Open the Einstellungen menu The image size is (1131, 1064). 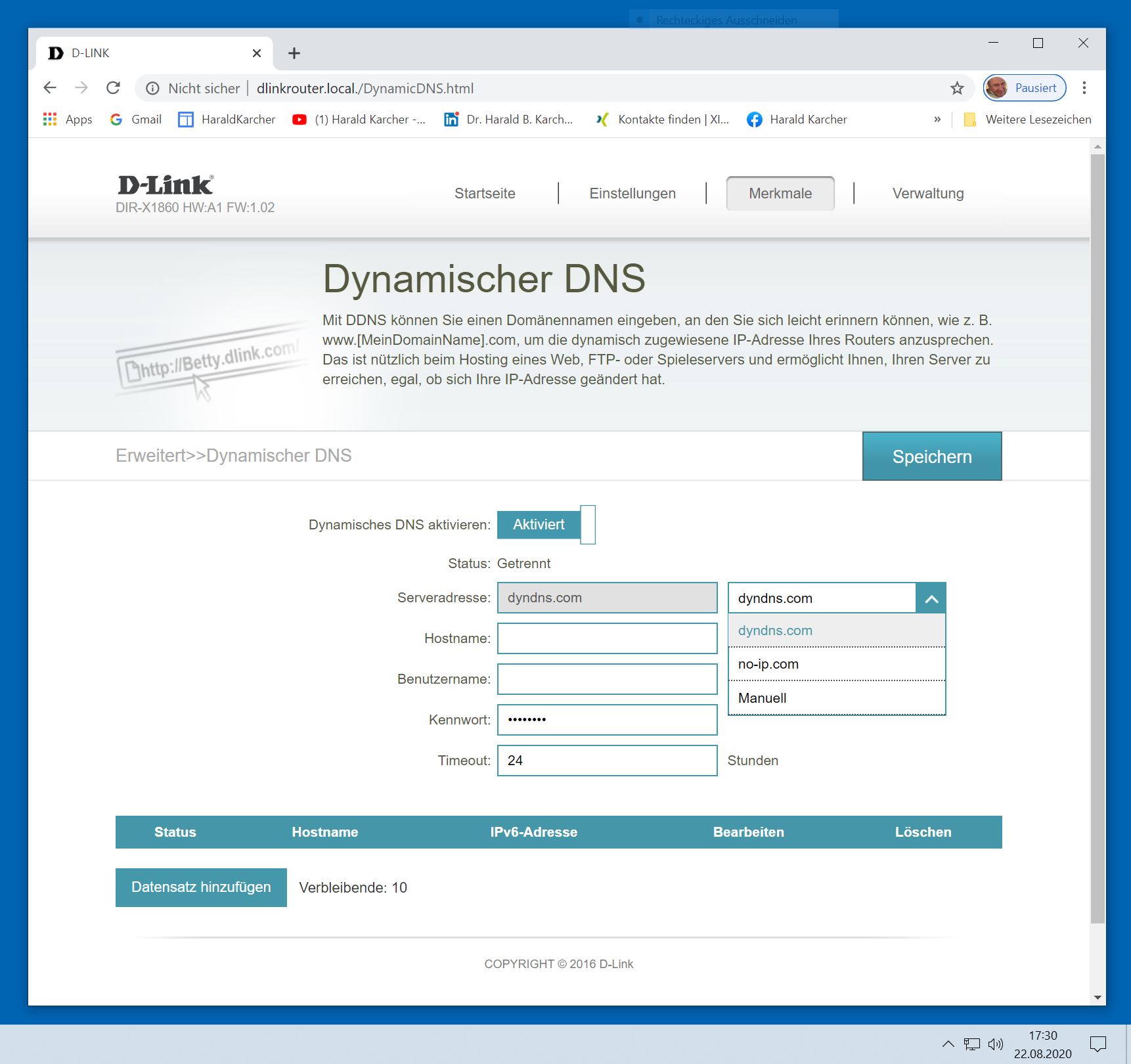click(x=632, y=194)
